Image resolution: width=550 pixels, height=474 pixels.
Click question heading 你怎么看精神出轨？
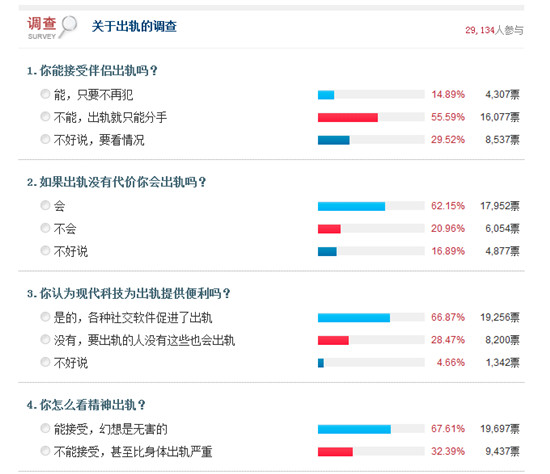click(86, 405)
